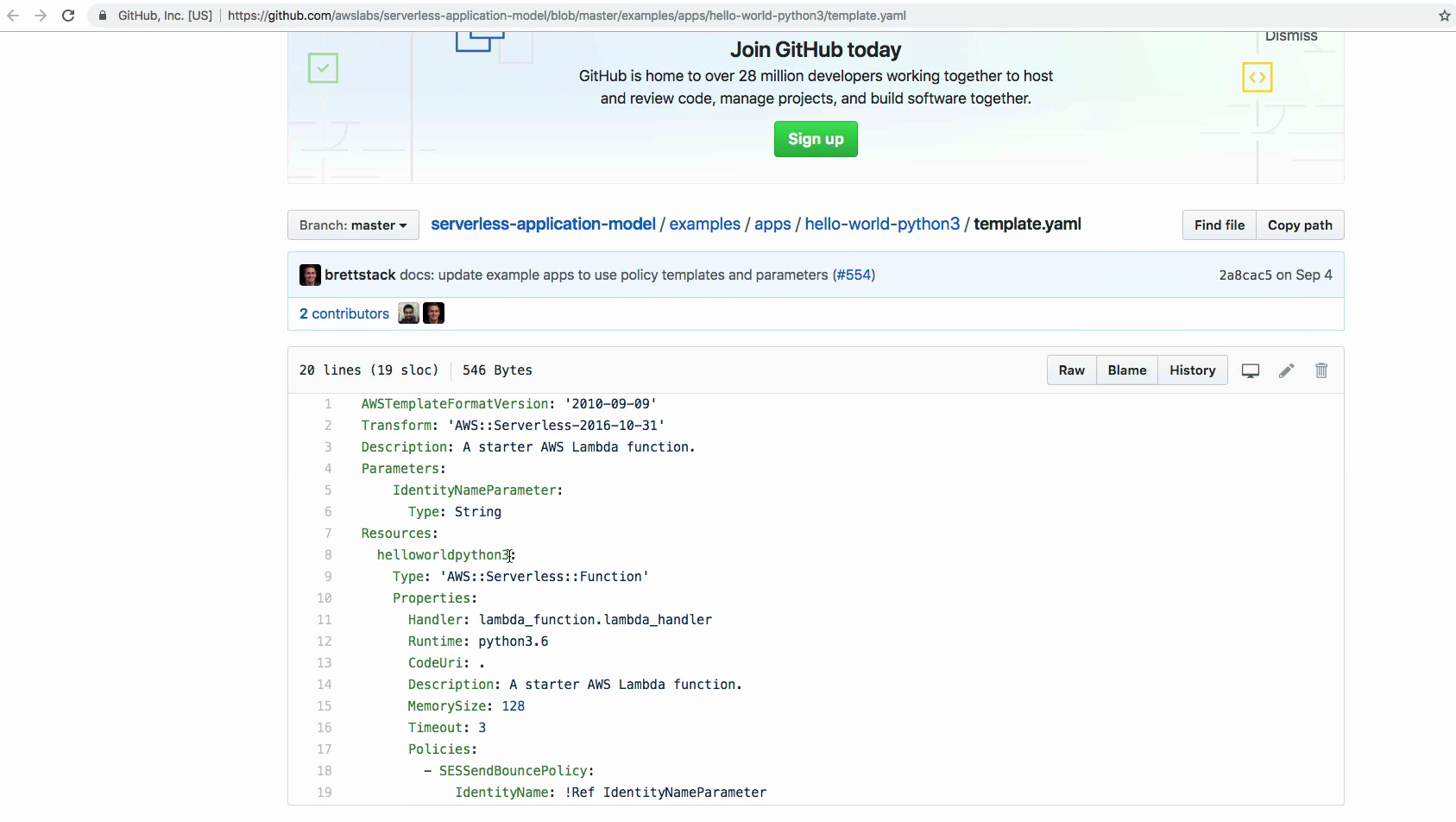This screenshot has height=822, width=1456.
Task: Click the first contributor avatar
Action: [x=408, y=313]
